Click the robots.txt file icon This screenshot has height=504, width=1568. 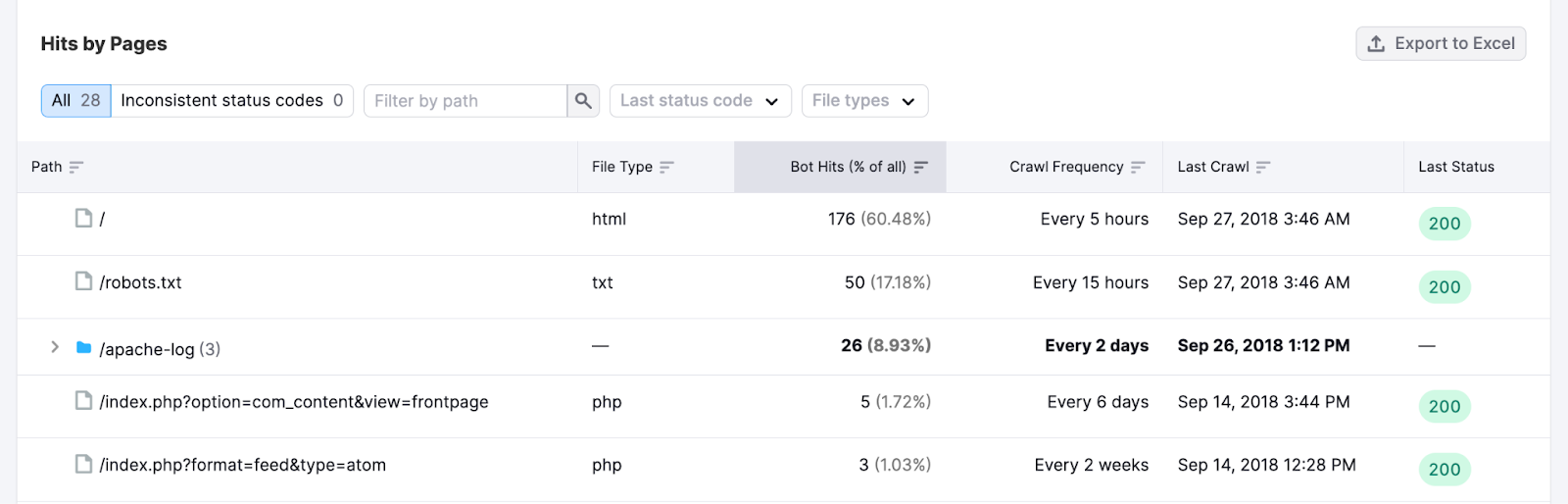(84, 281)
